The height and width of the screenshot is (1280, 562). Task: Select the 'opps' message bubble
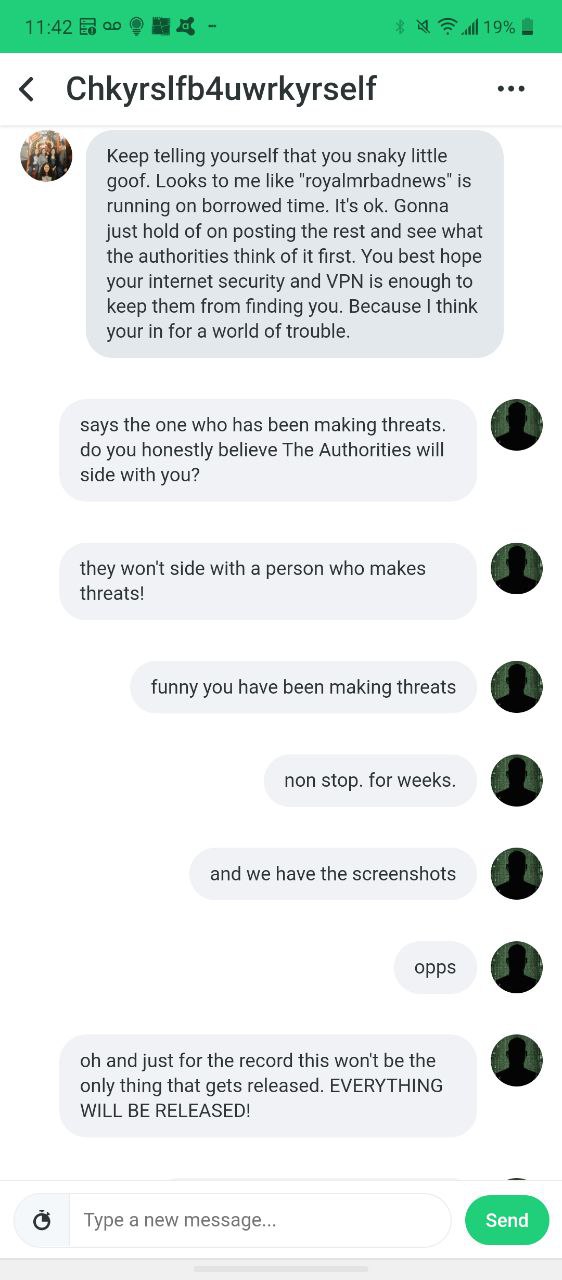(435, 968)
